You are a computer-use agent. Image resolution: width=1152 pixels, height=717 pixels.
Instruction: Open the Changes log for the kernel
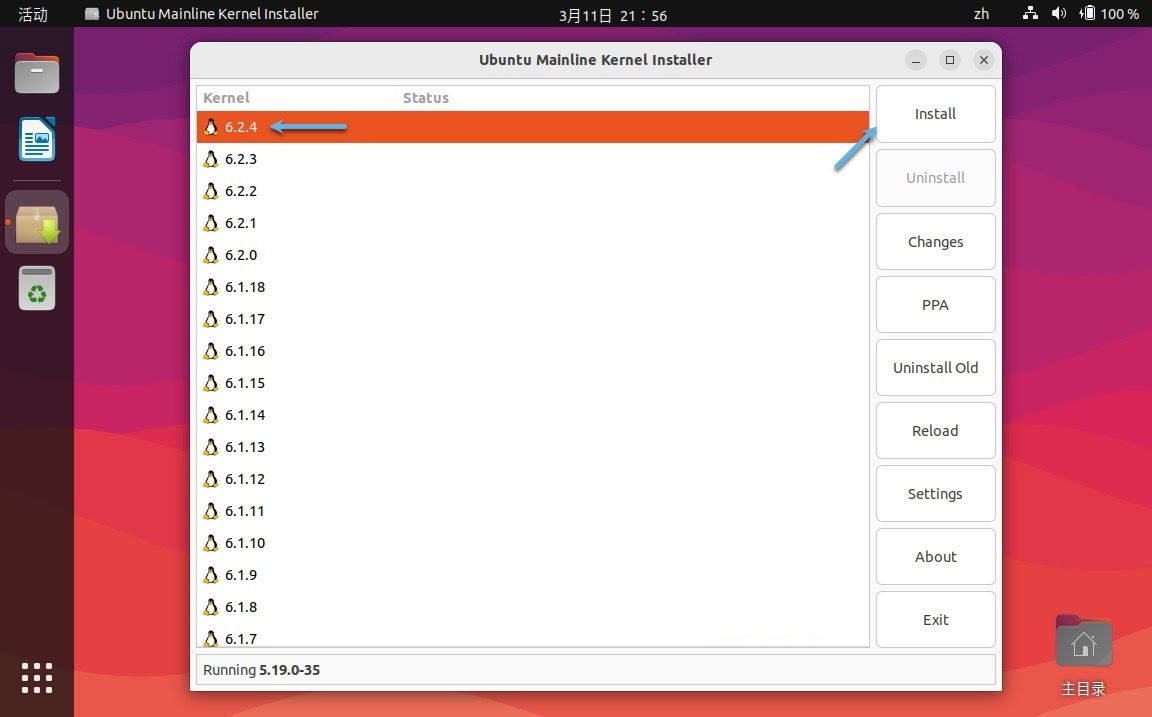pos(934,241)
